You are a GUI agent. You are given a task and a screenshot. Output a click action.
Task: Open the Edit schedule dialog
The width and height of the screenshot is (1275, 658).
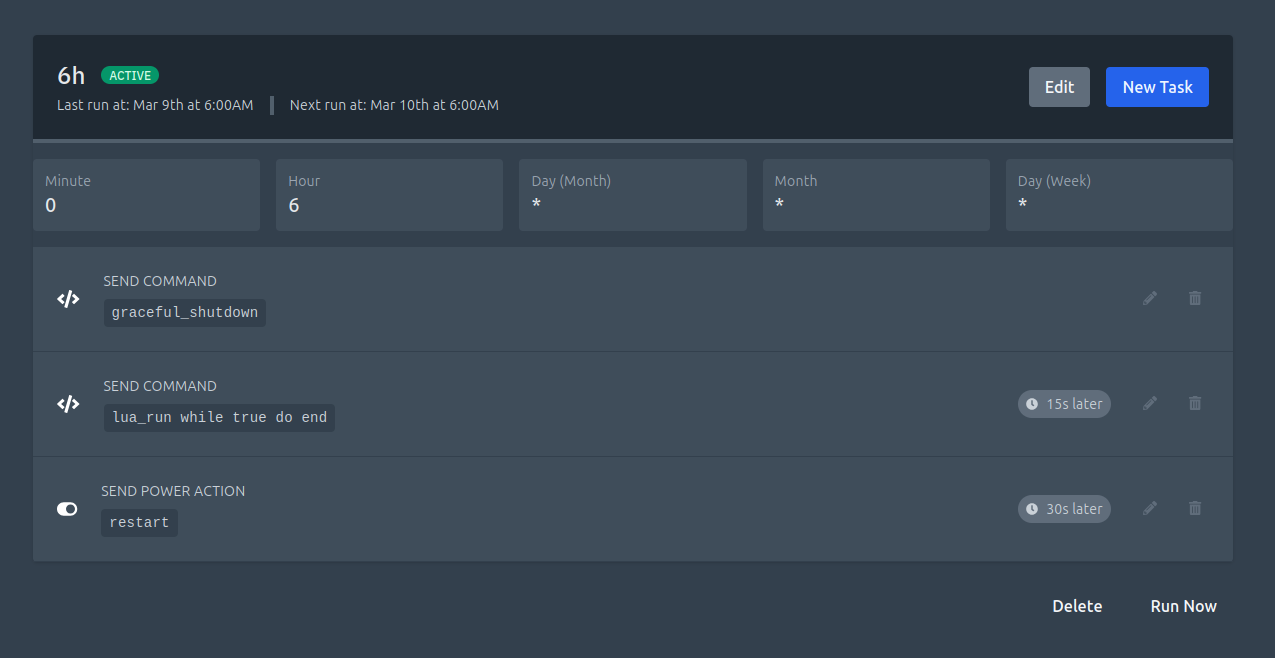click(1059, 87)
